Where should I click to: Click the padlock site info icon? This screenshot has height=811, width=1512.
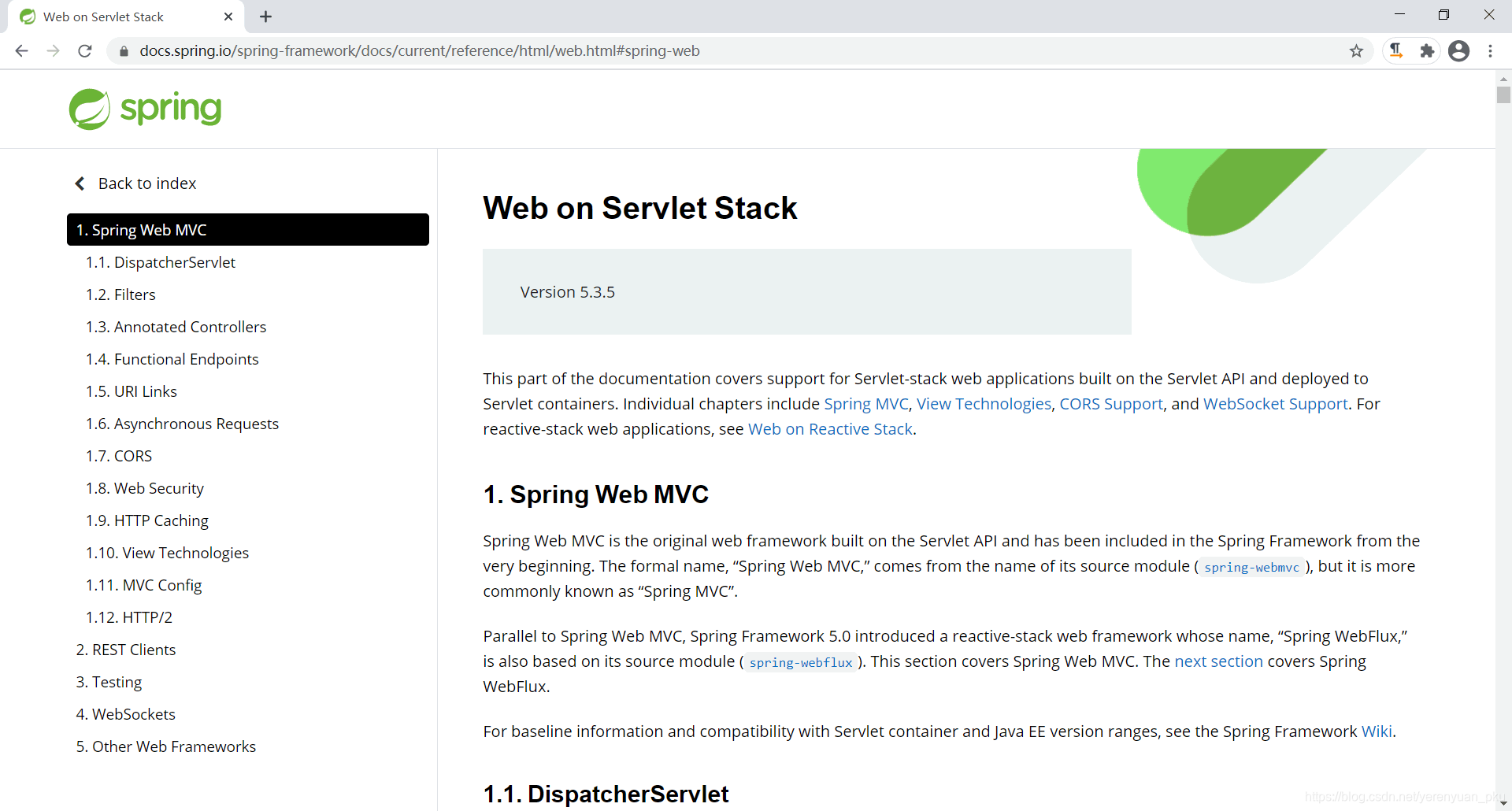(x=124, y=51)
